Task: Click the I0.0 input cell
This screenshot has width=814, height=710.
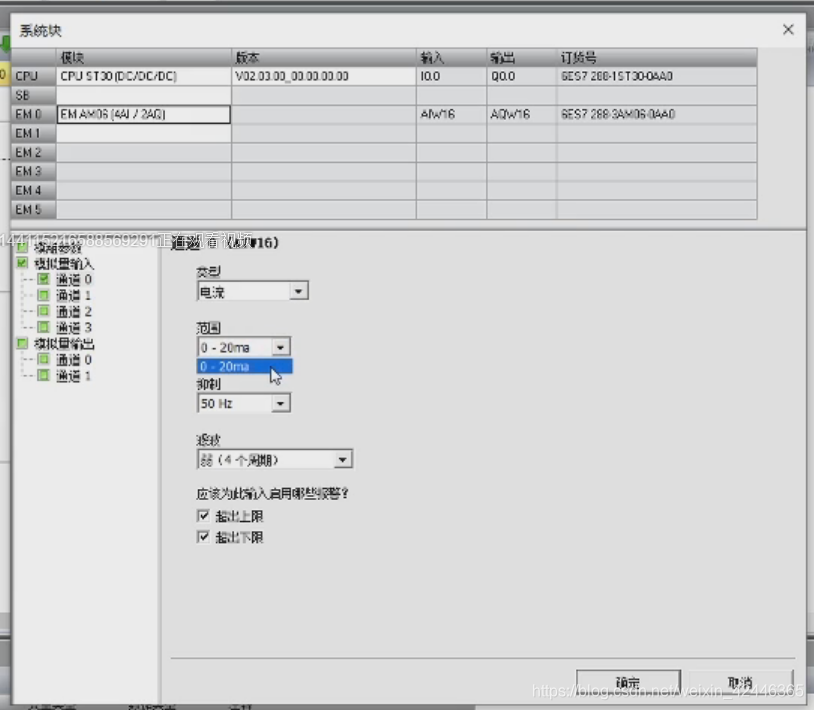Action: point(451,76)
